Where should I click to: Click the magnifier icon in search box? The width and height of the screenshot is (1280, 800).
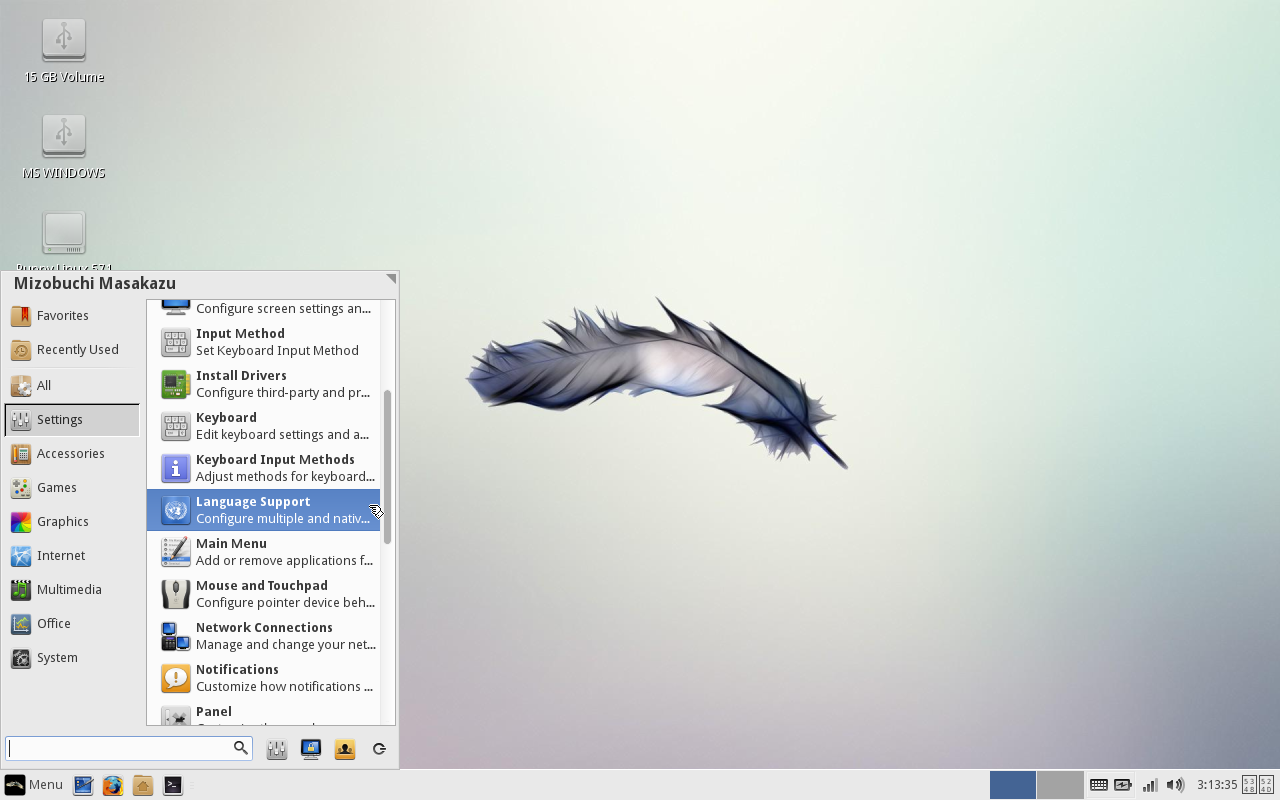240,748
